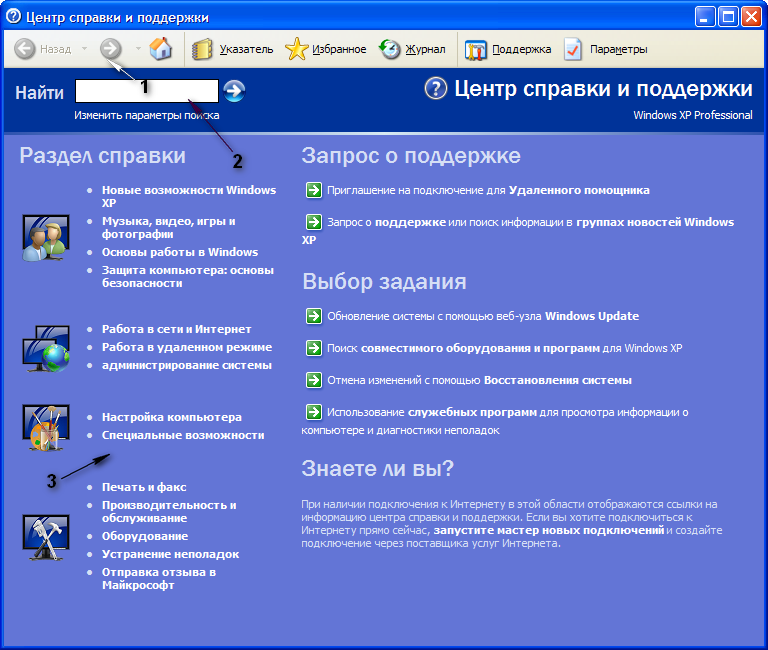The width and height of the screenshot is (768, 650).
Task: Open Работа в удаленном режиме topic
Action: click(x=187, y=347)
